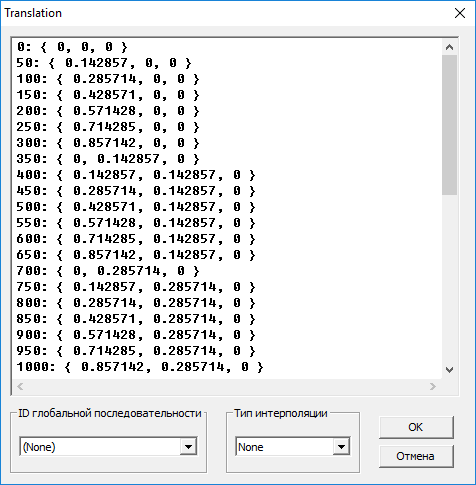Click the line starting with "1000:"
The width and height of the screenshot is (476, 485).
pos(140,367)
